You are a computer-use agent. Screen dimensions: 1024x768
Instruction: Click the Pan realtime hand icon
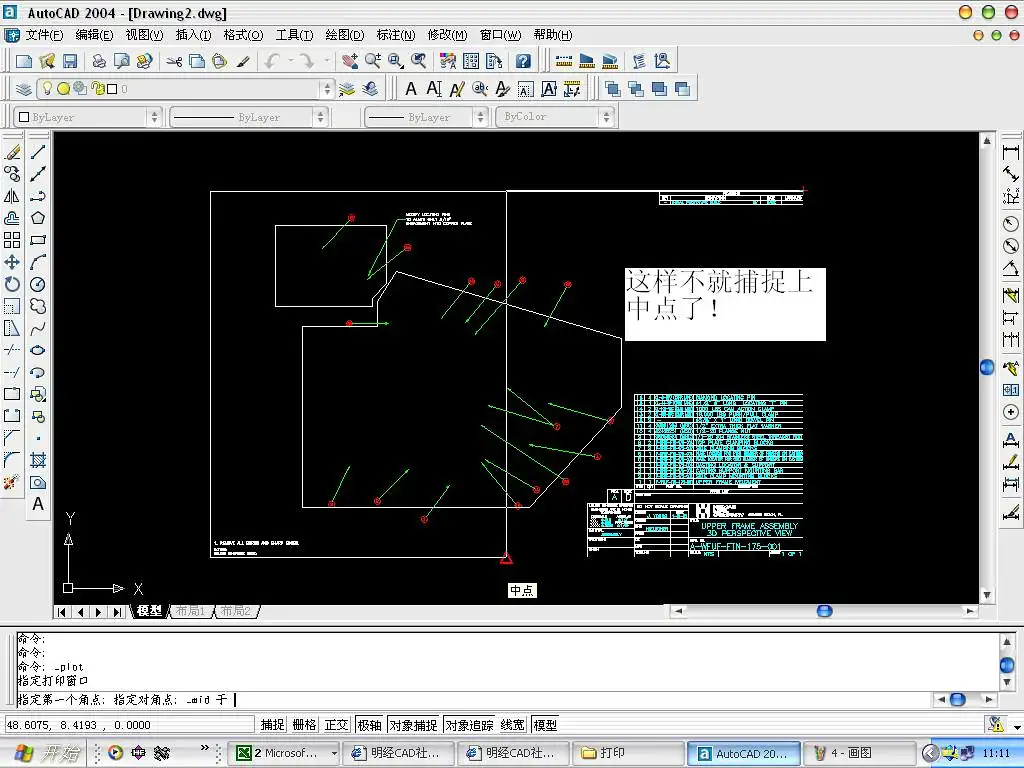click(349, 61)
